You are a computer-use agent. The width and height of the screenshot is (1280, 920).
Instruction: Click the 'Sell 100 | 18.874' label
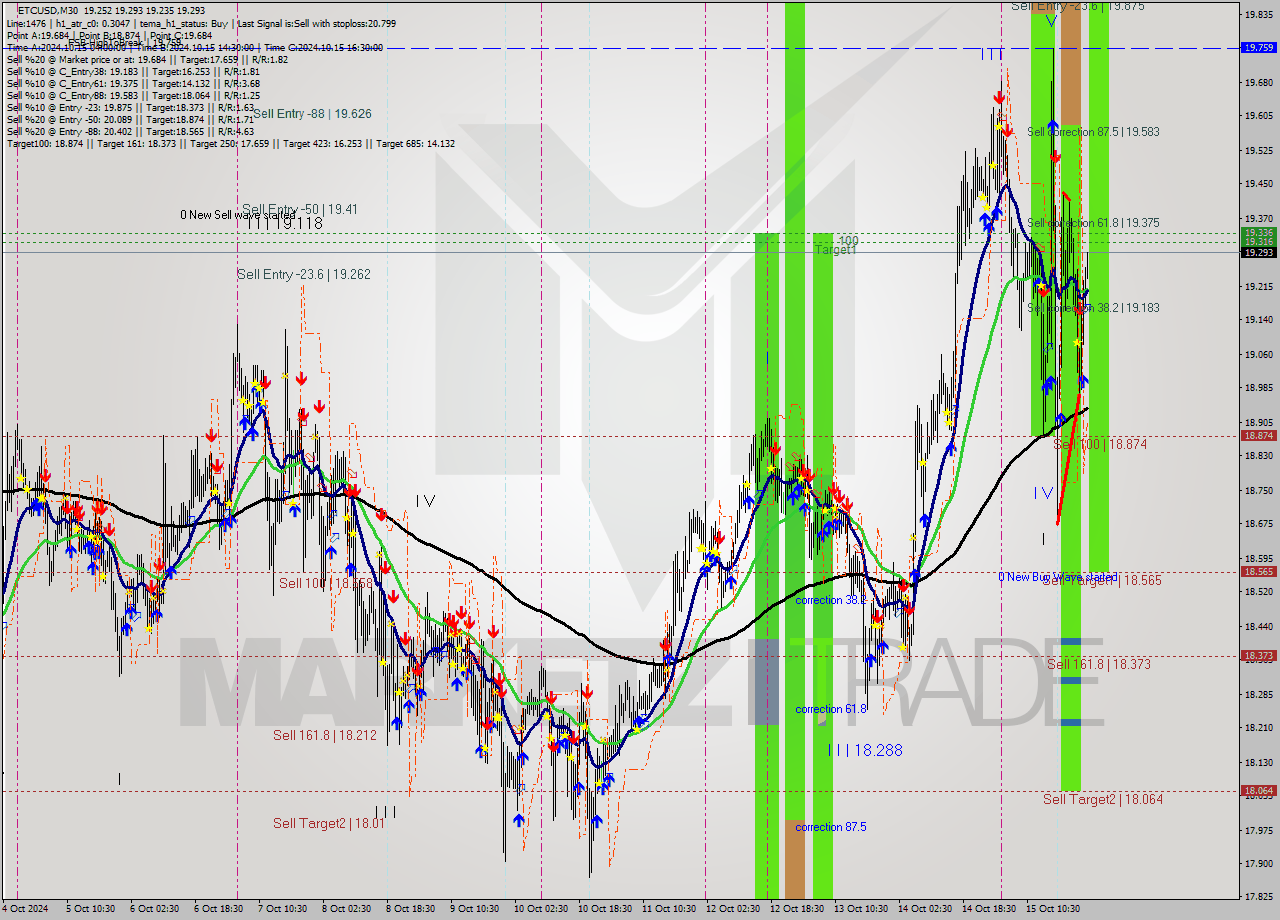[1100, 444]
